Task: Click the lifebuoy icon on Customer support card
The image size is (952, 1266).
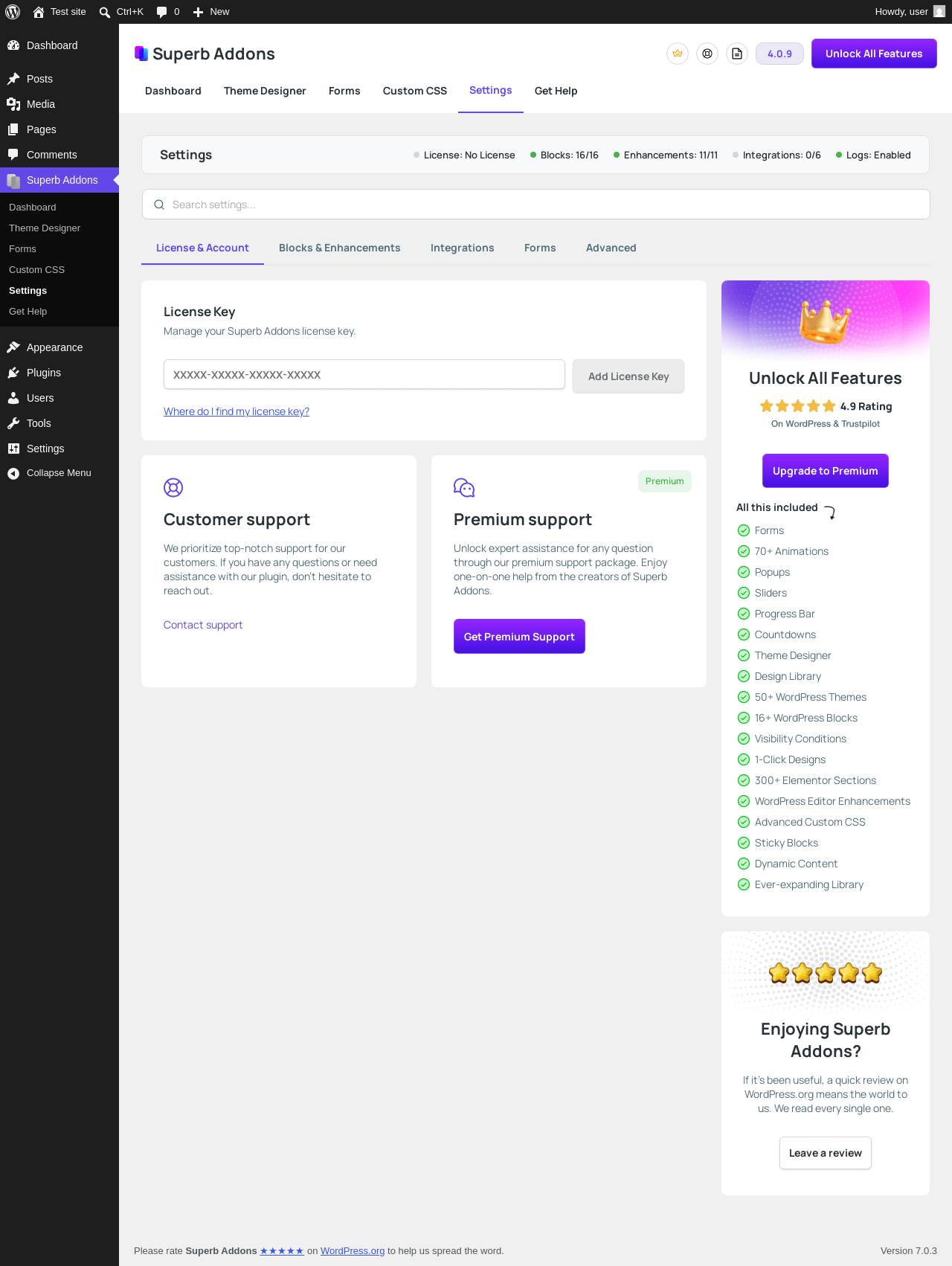Action: (x=173, y=488)
